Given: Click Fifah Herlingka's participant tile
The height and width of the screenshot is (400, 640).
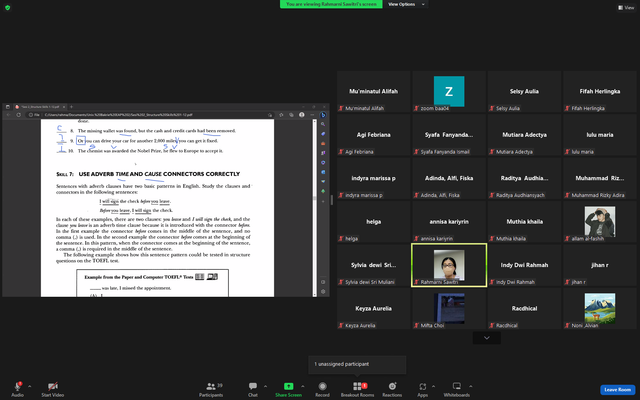Looking at the screenshot, I should (600, 91).
